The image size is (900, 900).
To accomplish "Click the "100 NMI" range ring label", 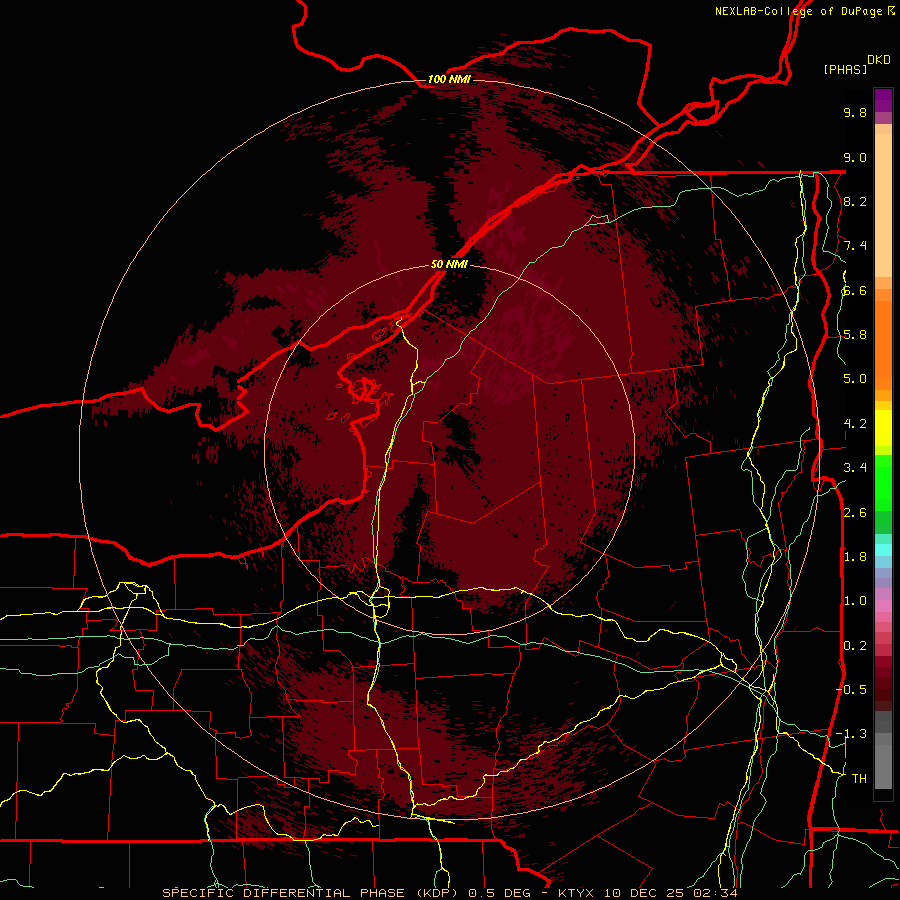I will 449,79.
